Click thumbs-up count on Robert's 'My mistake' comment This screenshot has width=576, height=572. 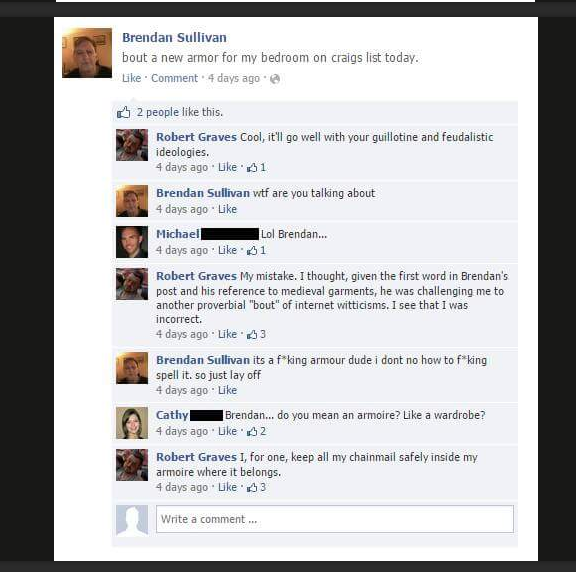(x=256, y=334)
